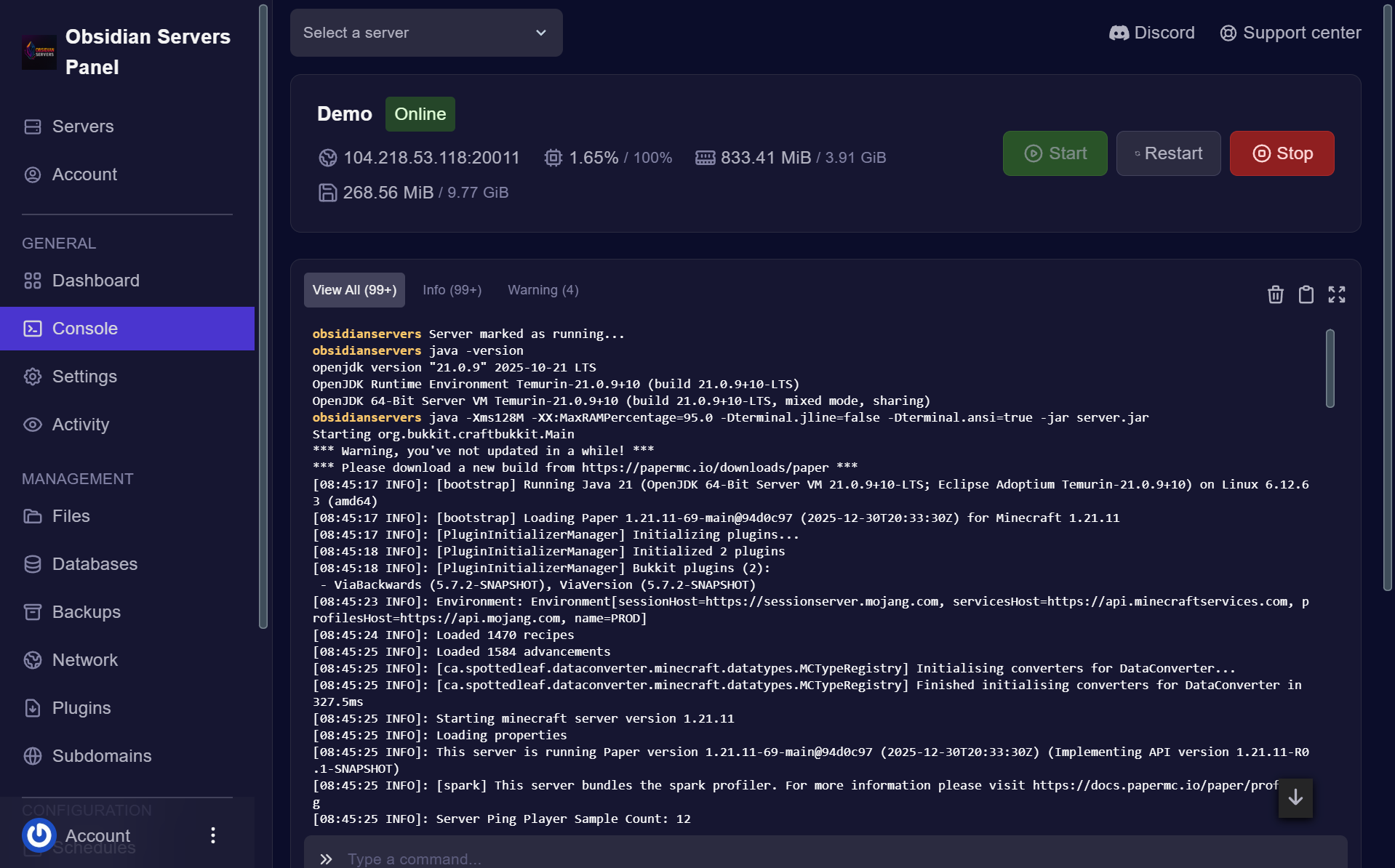
Task: Expand the console to fullscreen
Action: pyautogui.click(x=1336, y=294)
